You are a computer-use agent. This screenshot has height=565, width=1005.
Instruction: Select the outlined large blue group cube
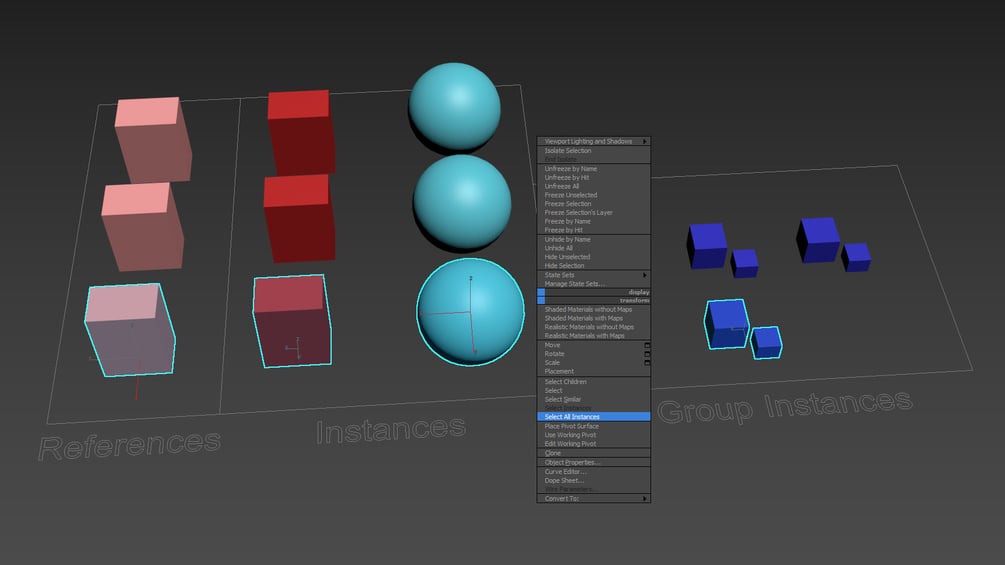[727, 324]
